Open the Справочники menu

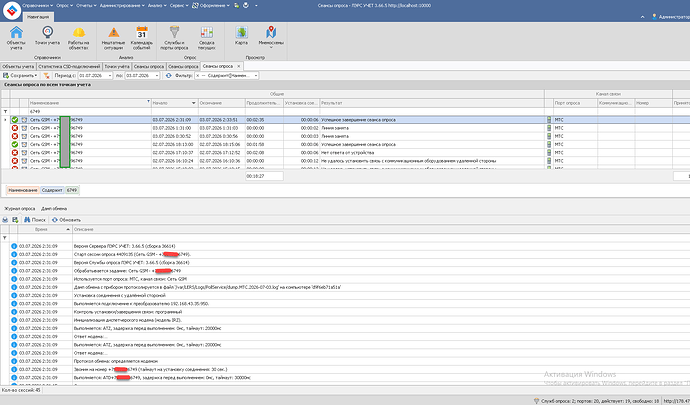tap(37, 5)
